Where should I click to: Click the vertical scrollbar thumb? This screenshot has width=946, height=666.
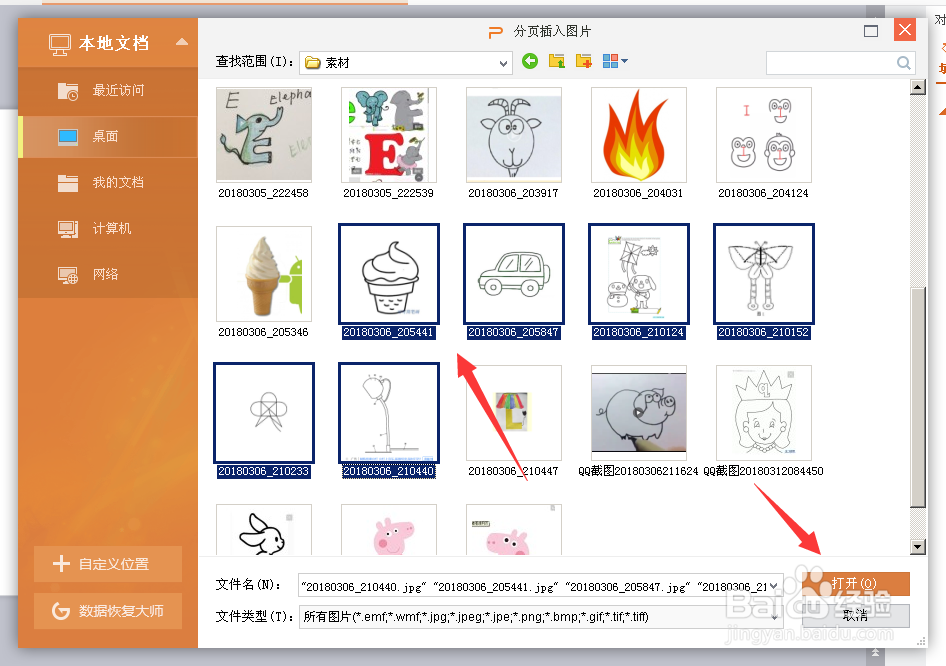pyautogui.click(x=917, y=398)
